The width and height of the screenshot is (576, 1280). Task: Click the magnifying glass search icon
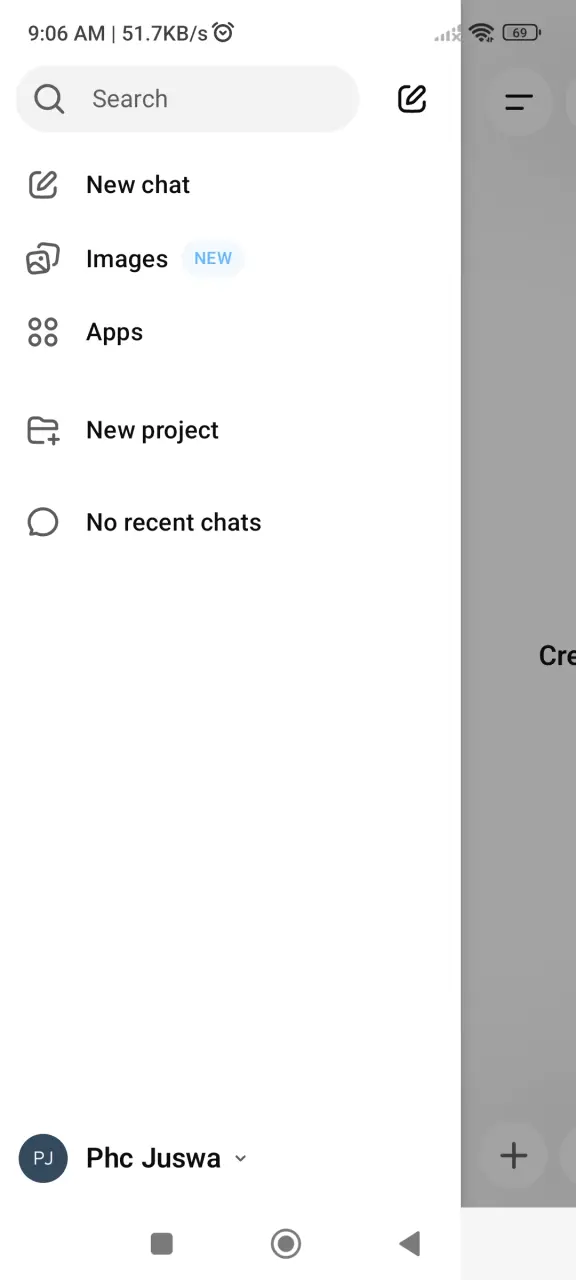pyautogui.click(x=49, y=98)
